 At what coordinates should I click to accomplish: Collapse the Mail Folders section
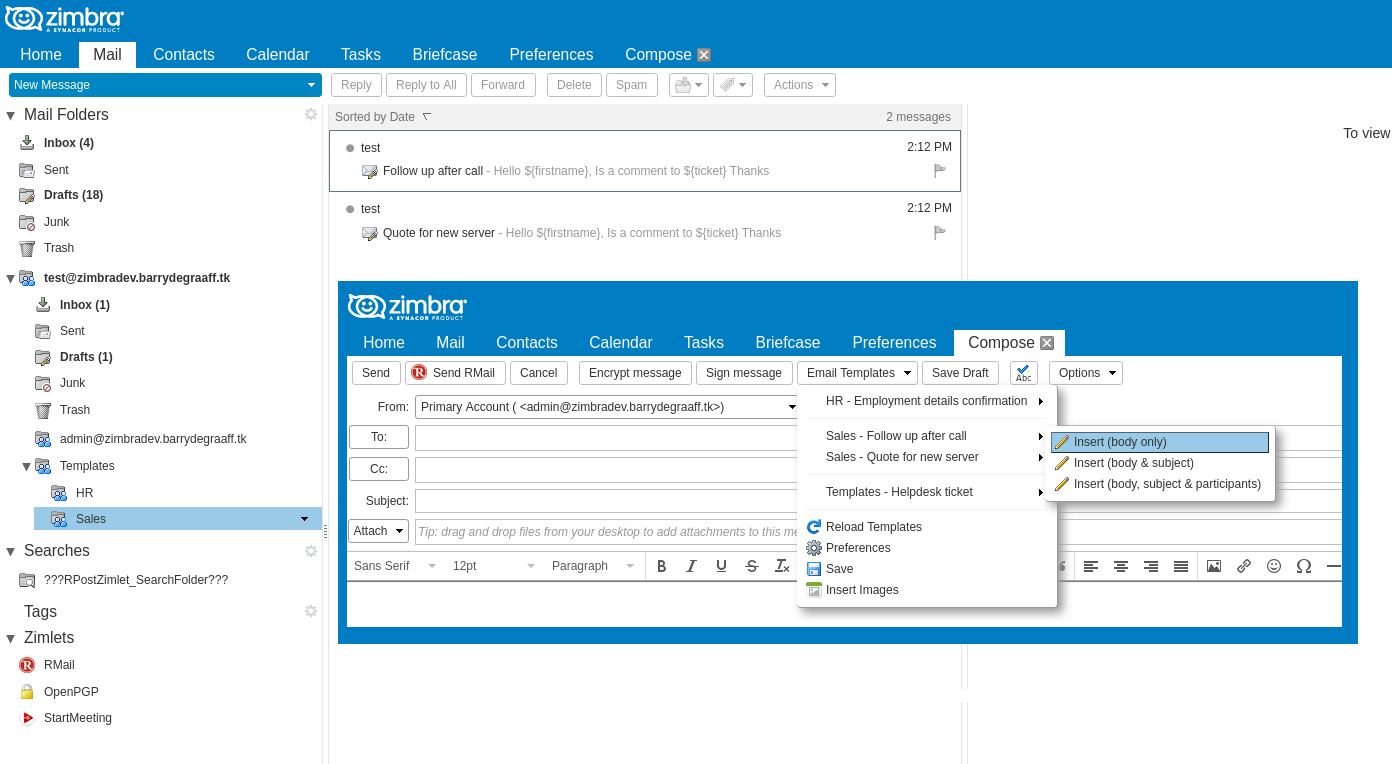tap(10, 115)
